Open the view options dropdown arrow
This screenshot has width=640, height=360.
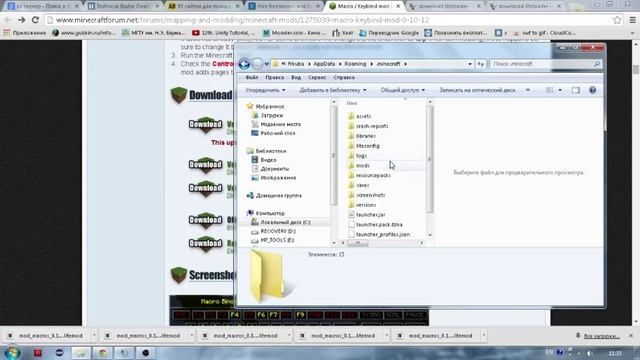560,90
